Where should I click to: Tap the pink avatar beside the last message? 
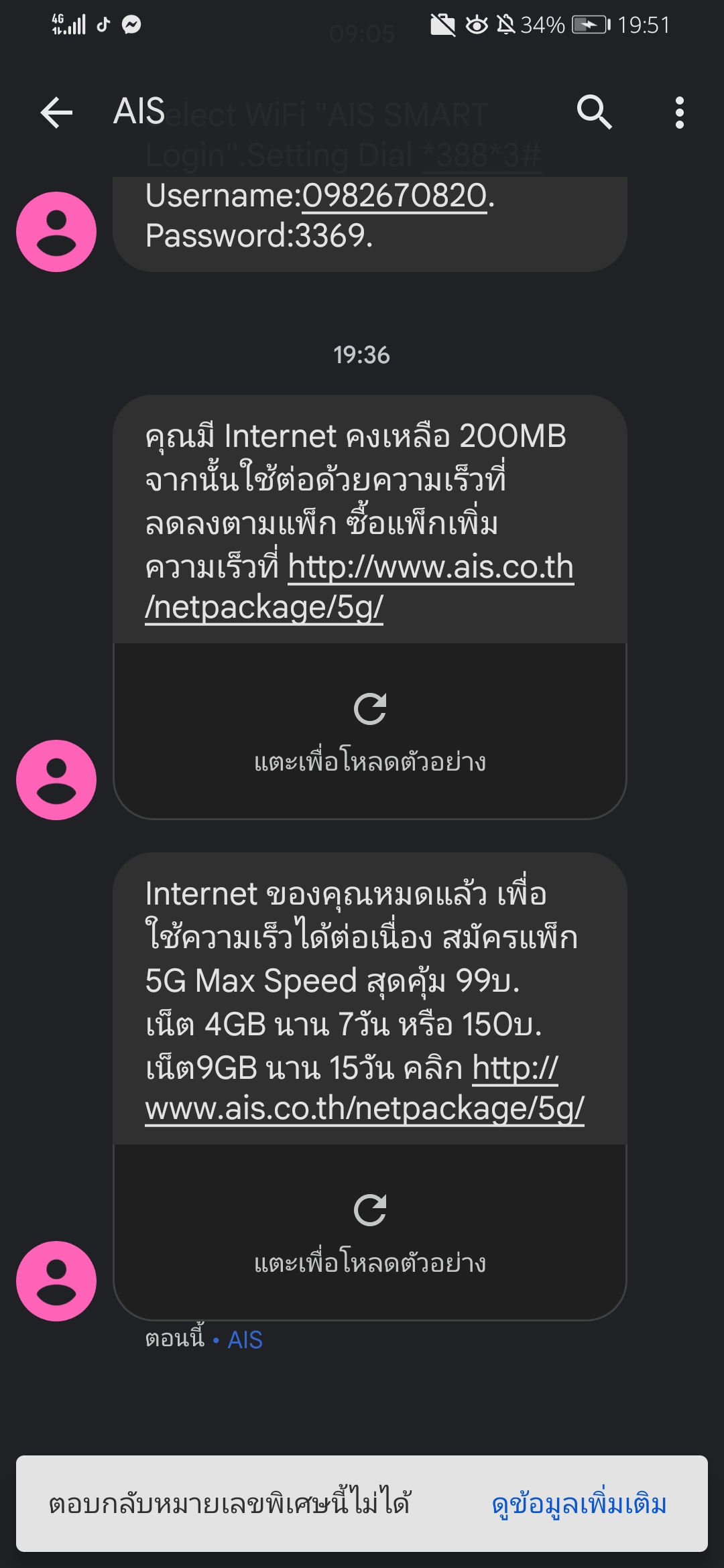coord(56,1281)
